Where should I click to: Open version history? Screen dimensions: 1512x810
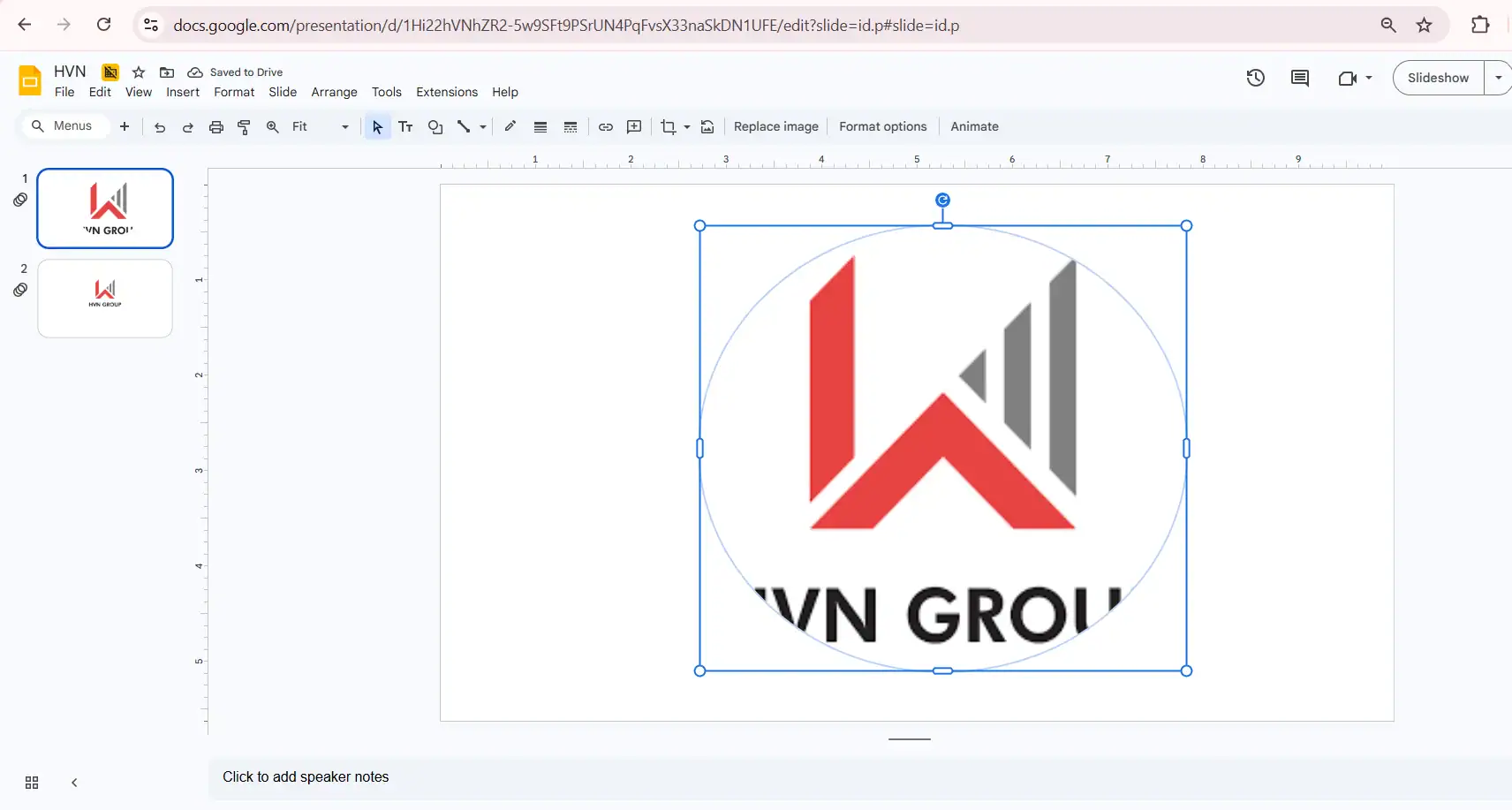click(1256, 78)
